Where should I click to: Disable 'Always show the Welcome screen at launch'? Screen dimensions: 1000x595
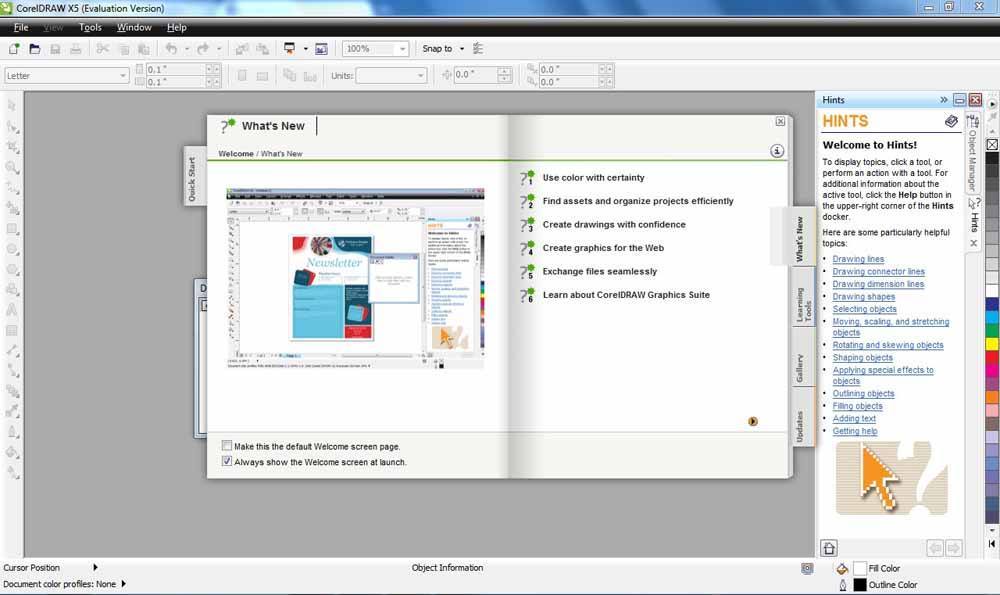point(228,461)
